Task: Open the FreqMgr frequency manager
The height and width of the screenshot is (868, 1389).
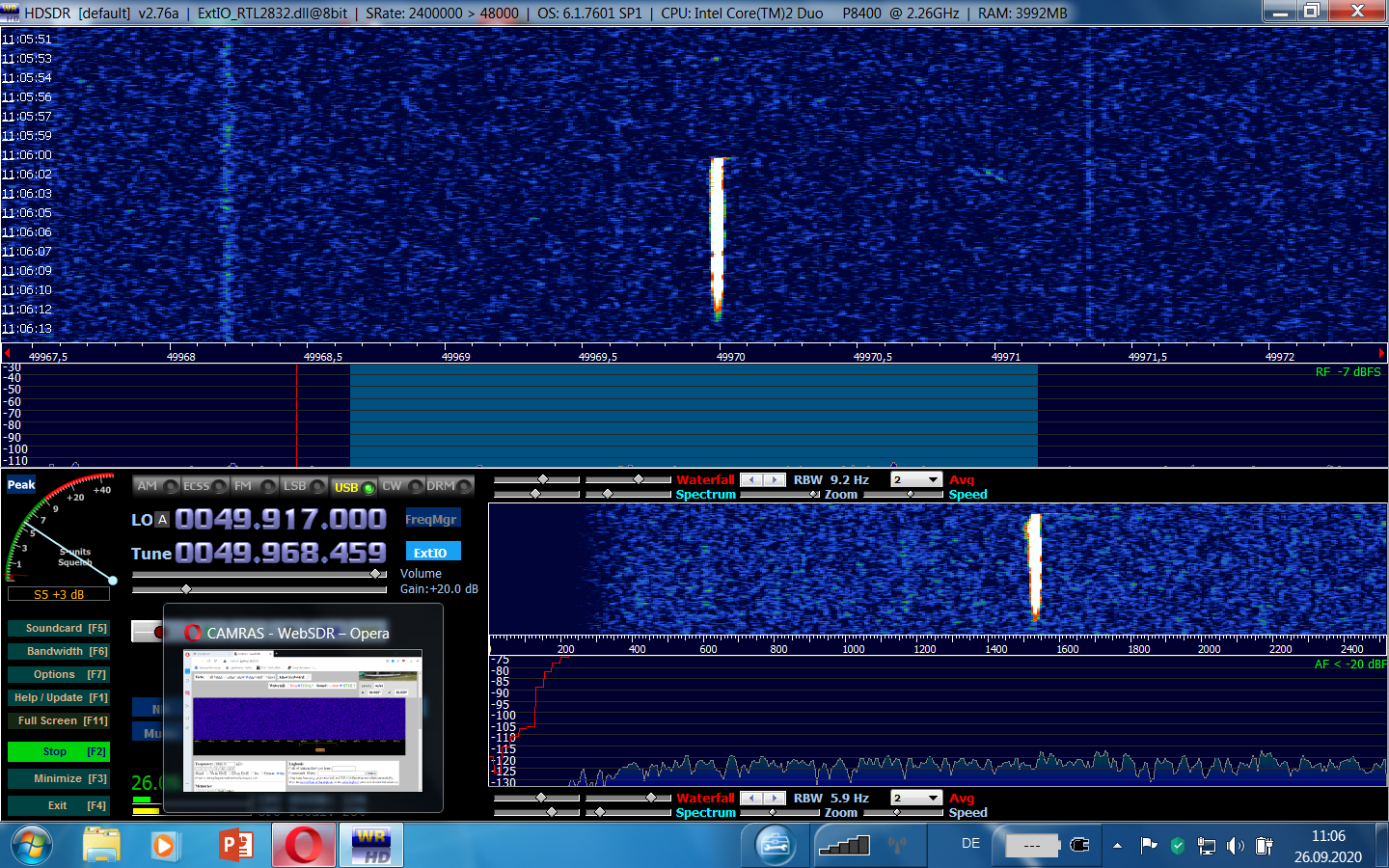Action: click(x=431, y=519)
